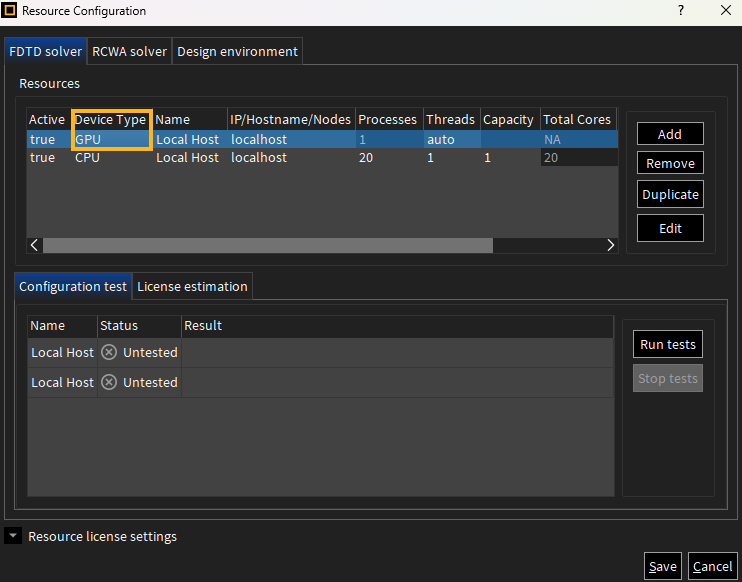The width and height of the screenshot is (742, 582).
Task: Click Untested status icon in first test row
Action: [x=109, y=353]
